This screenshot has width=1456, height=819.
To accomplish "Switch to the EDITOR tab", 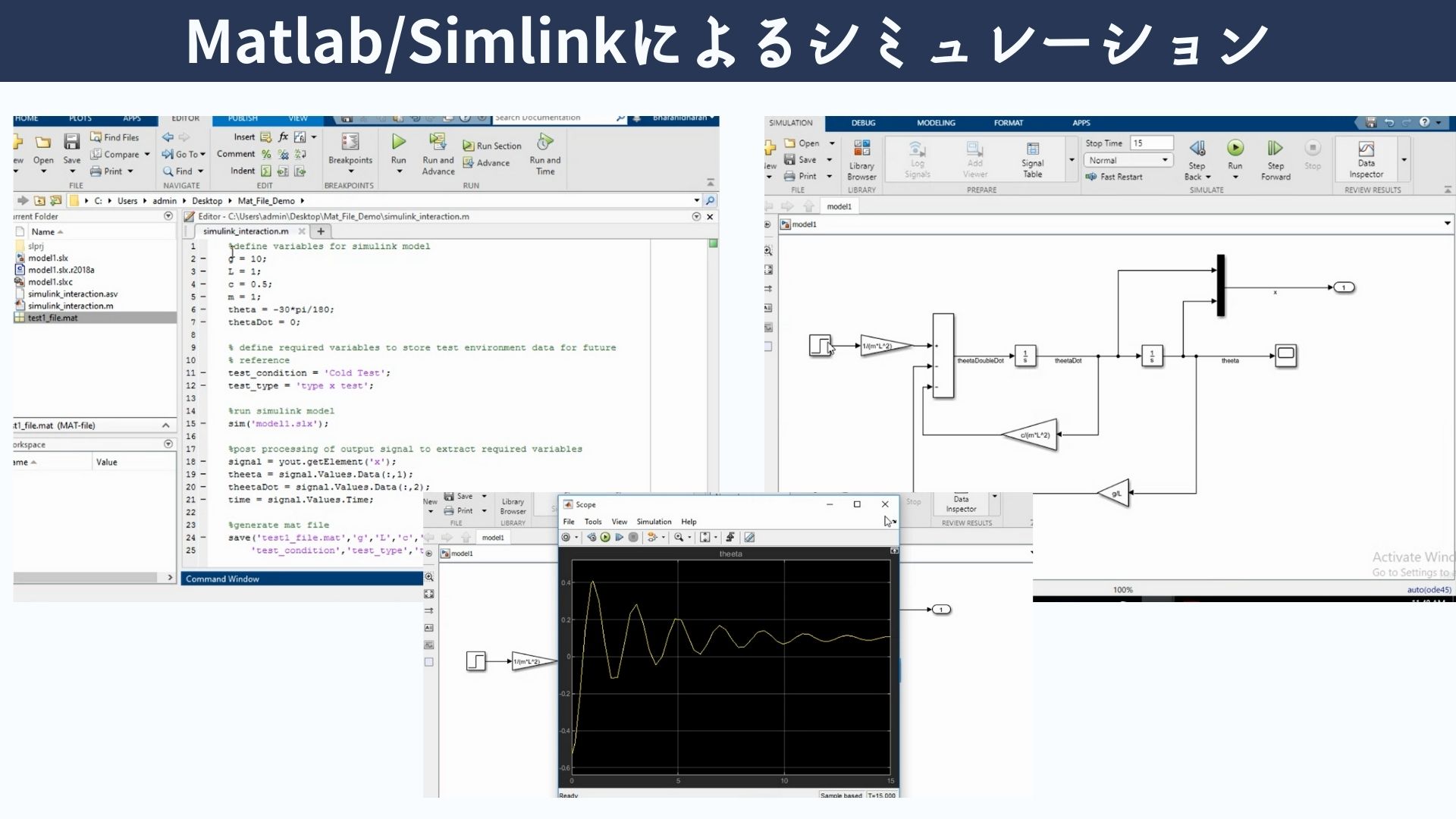I will pos(186,118).
